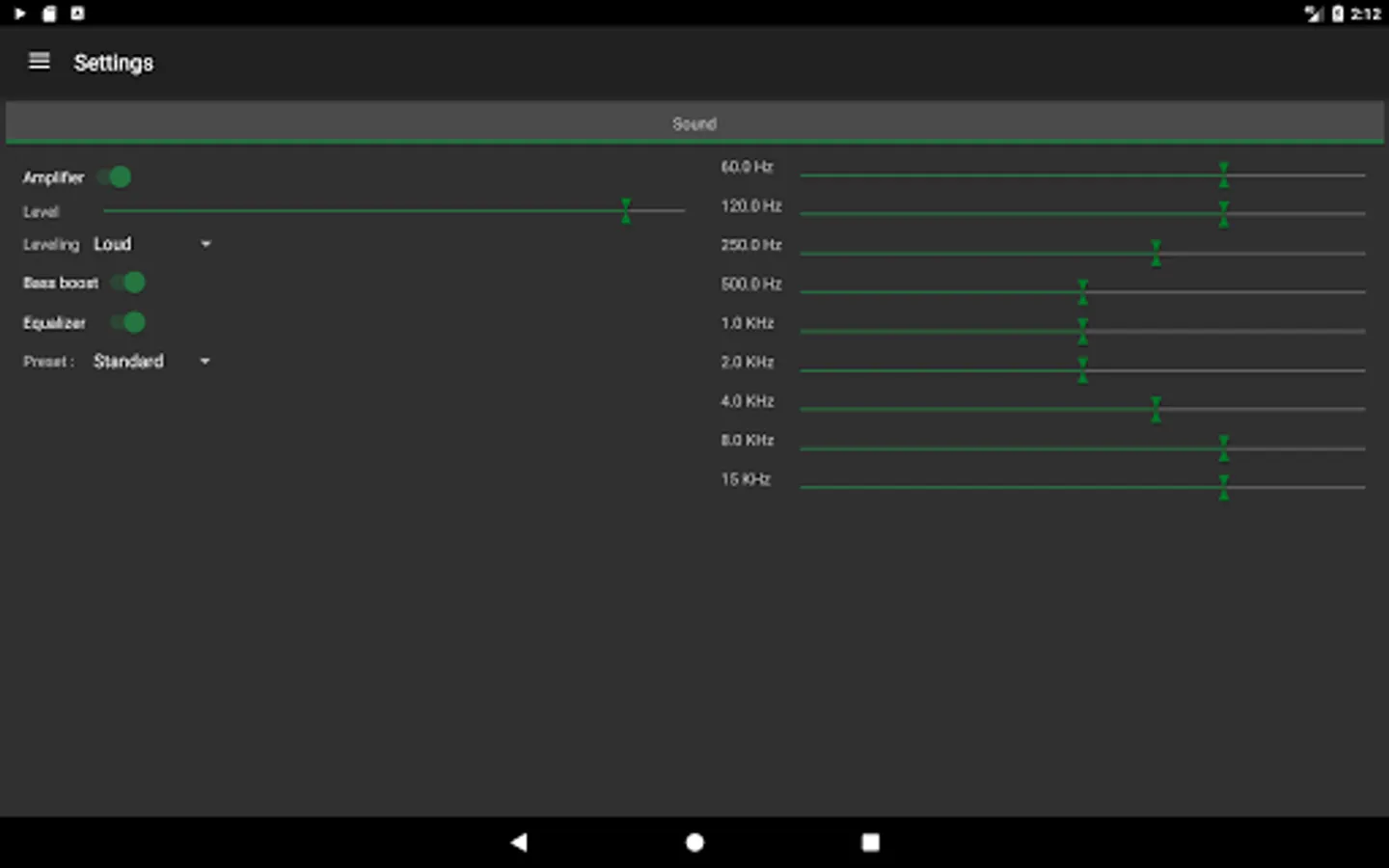Tap the Android back navigation button
Image resolution: width=1389 pixels, height=868 pixels.
coord(519,842)
